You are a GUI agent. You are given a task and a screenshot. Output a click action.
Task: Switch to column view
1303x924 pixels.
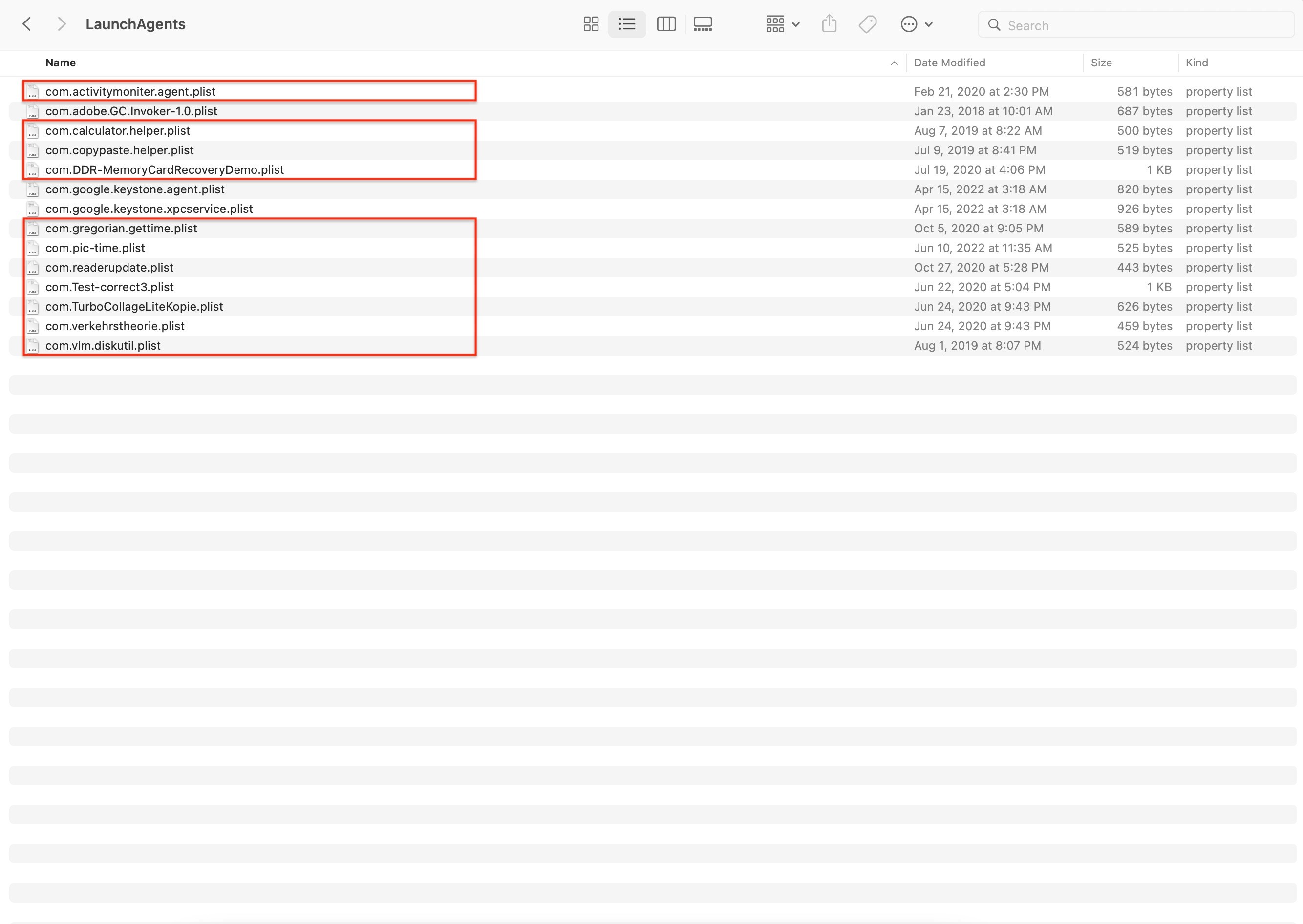[x=666, y=24]
